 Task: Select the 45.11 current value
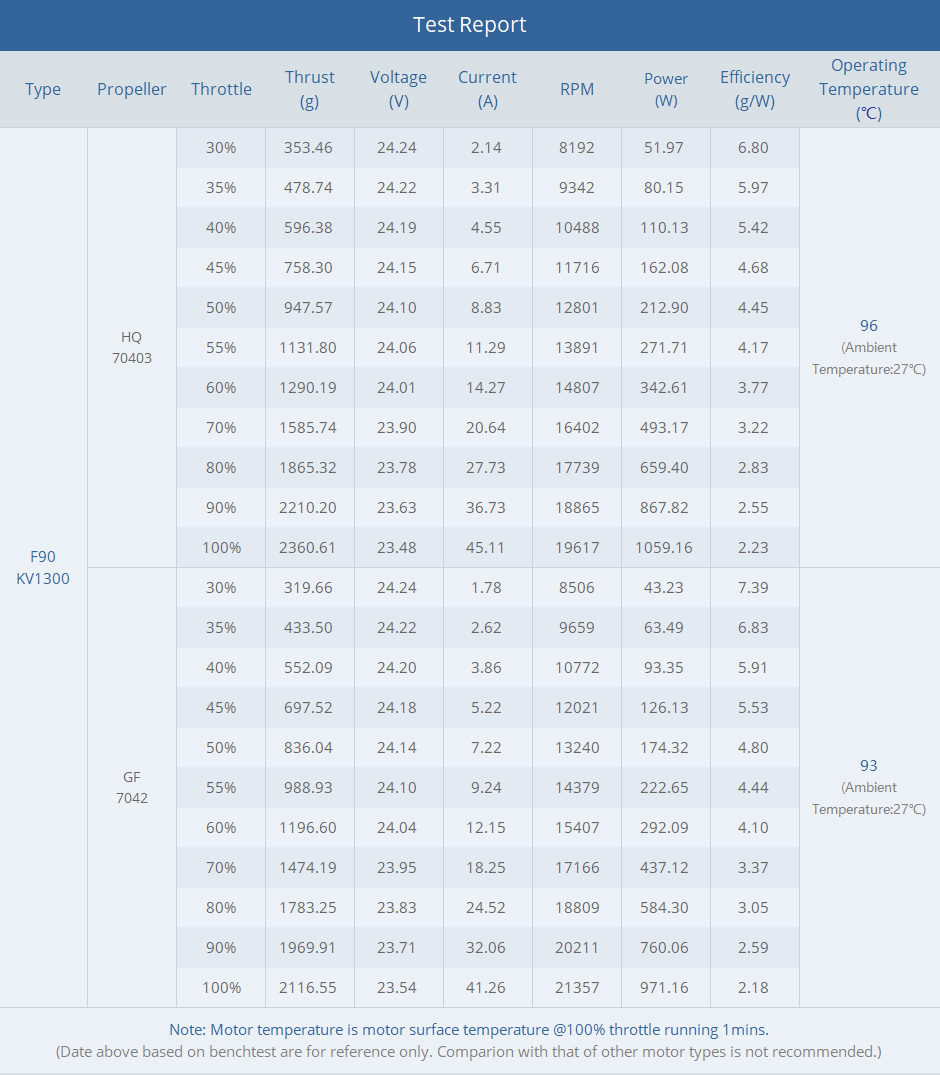487,547
